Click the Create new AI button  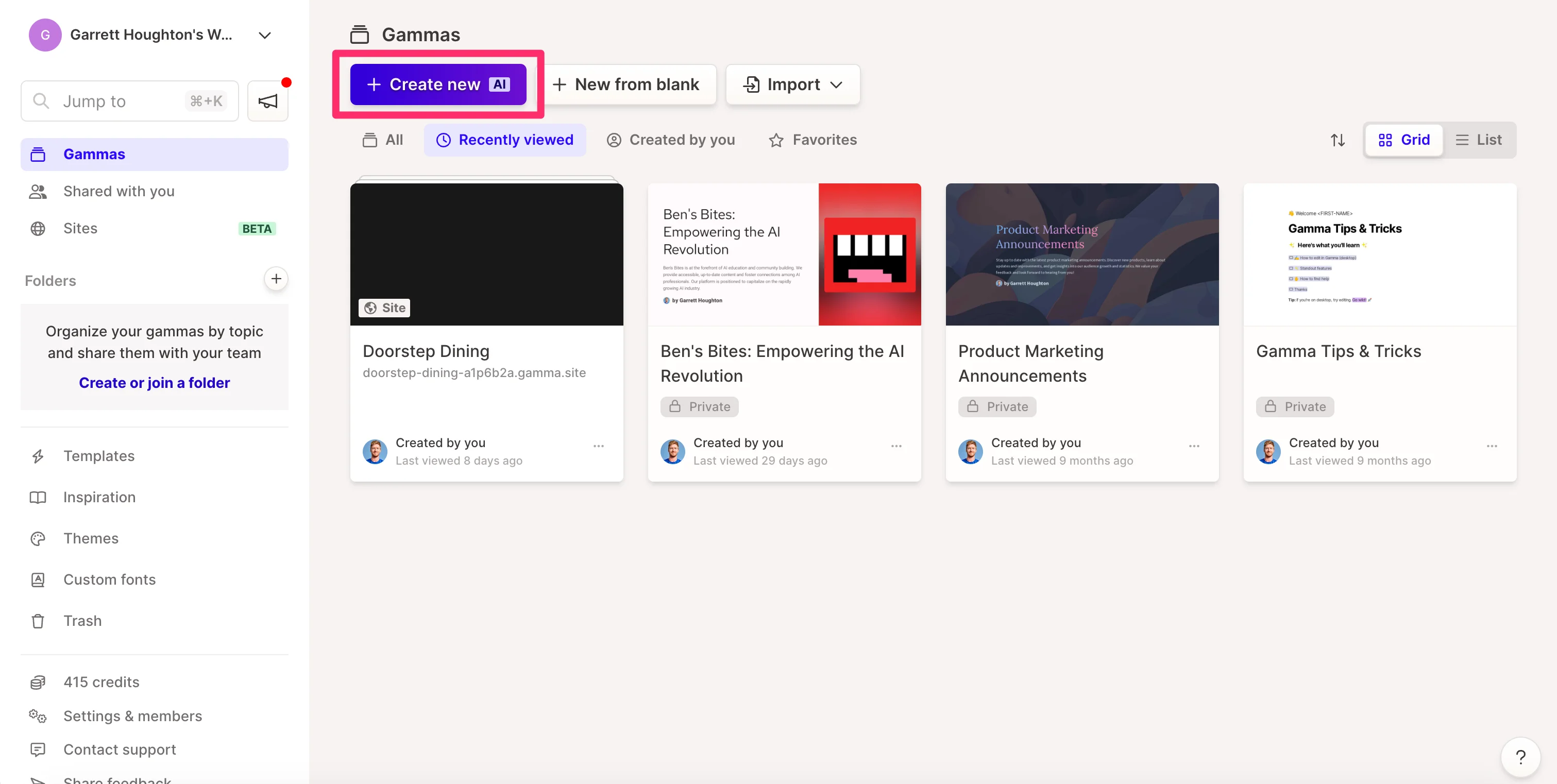(437, 84)
